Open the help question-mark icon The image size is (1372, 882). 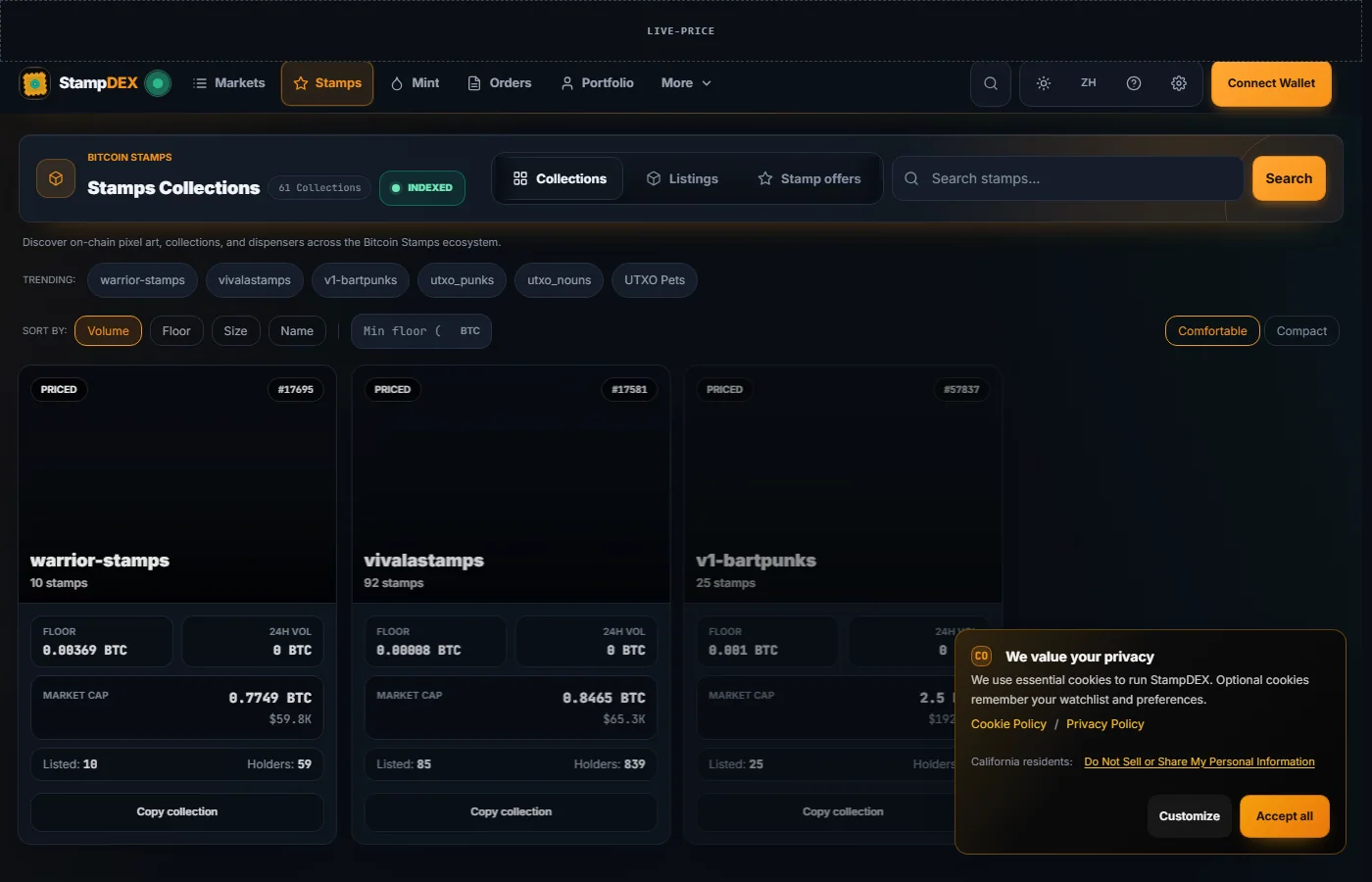coord(1134,83)
